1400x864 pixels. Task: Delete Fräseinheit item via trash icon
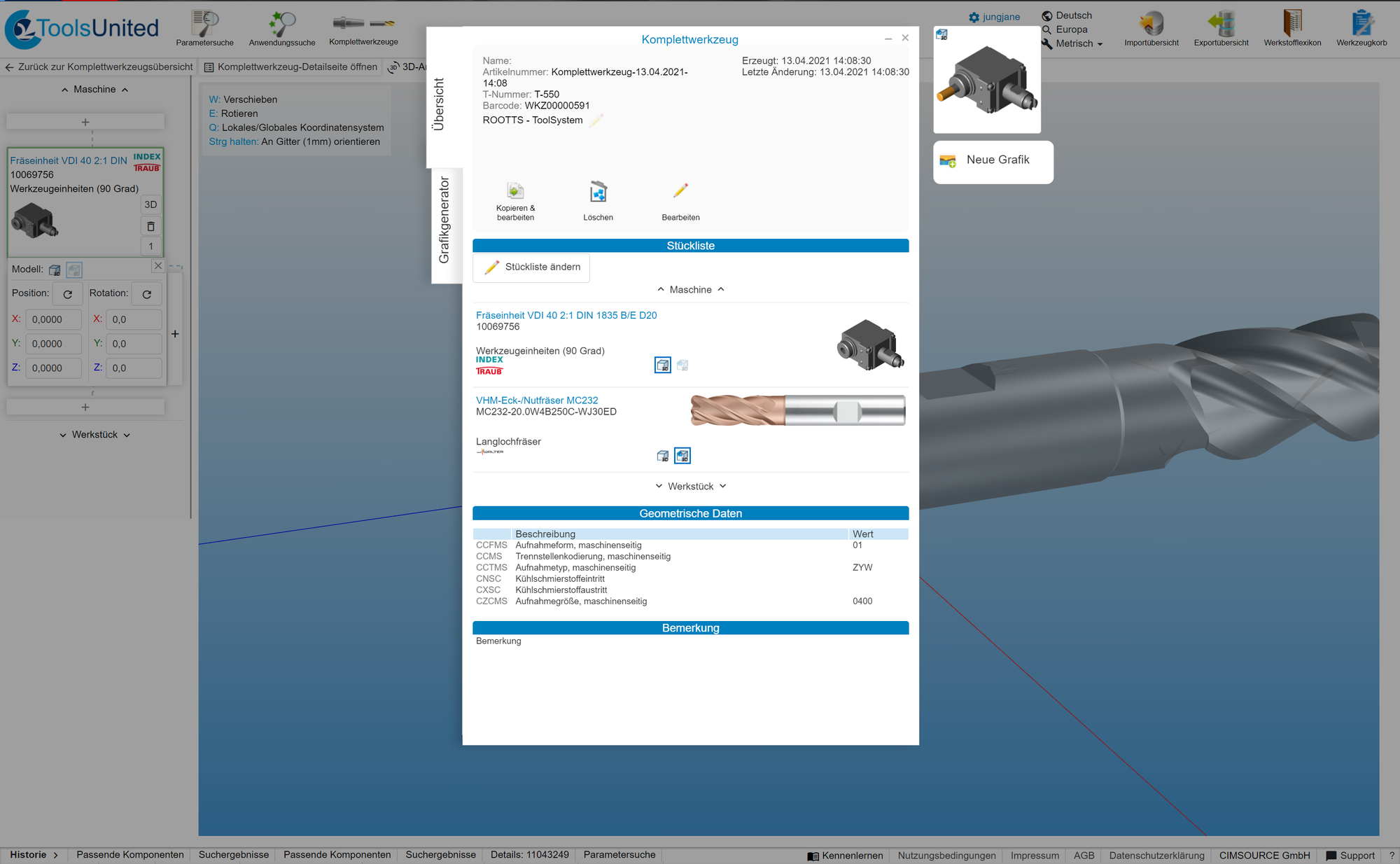tap(150, 226)
